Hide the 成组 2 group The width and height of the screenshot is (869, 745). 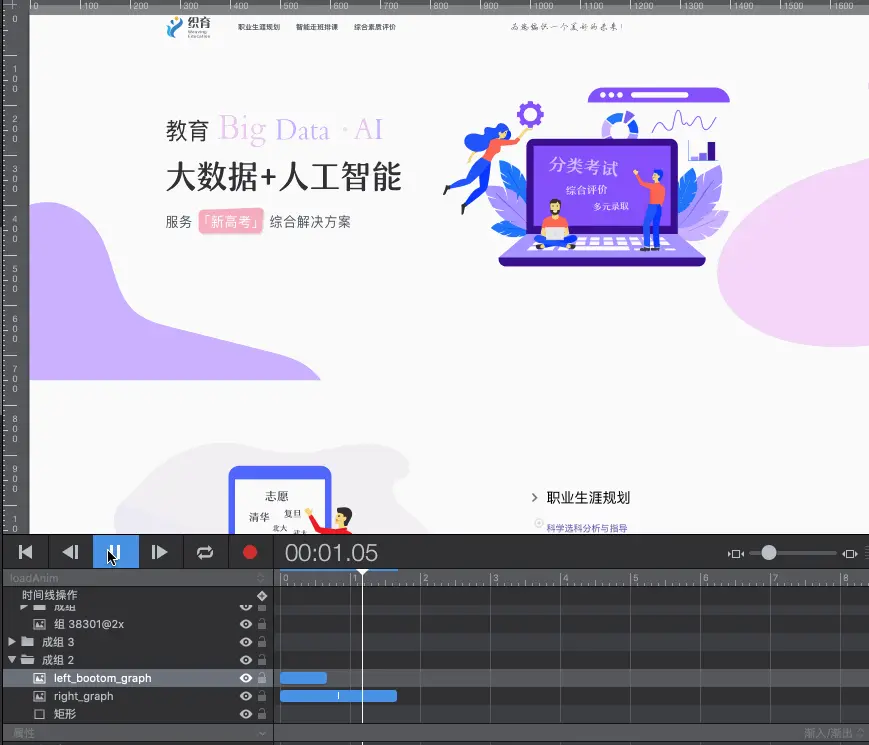246,660
